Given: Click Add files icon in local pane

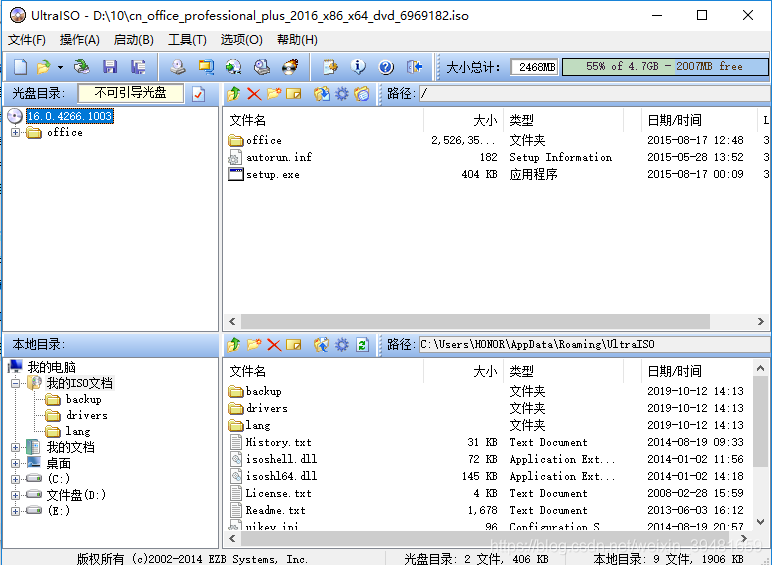Looking at the screenshot, I should coord(322,345).
